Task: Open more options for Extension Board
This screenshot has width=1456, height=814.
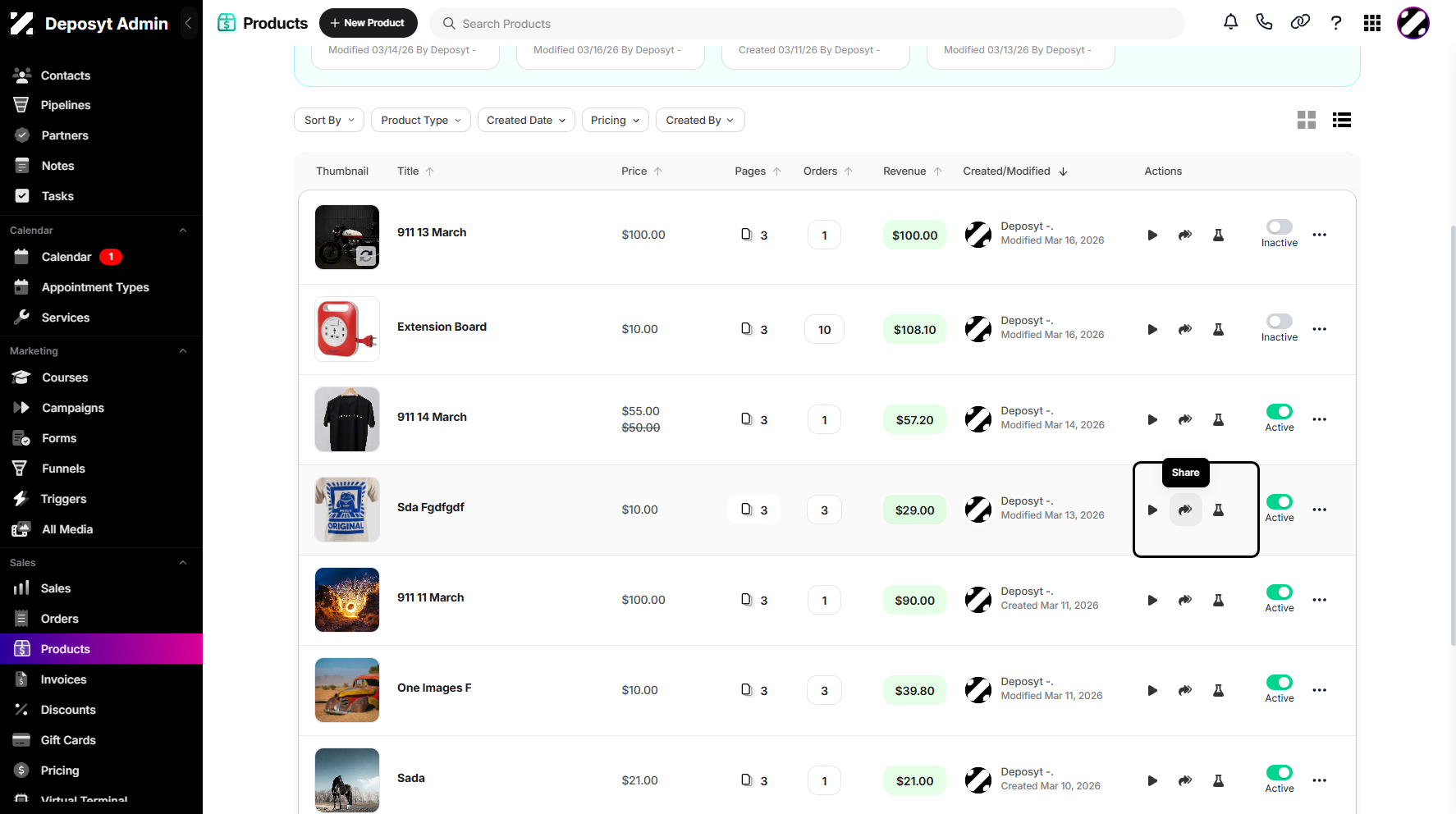Action: click(x=1320, y=329)
